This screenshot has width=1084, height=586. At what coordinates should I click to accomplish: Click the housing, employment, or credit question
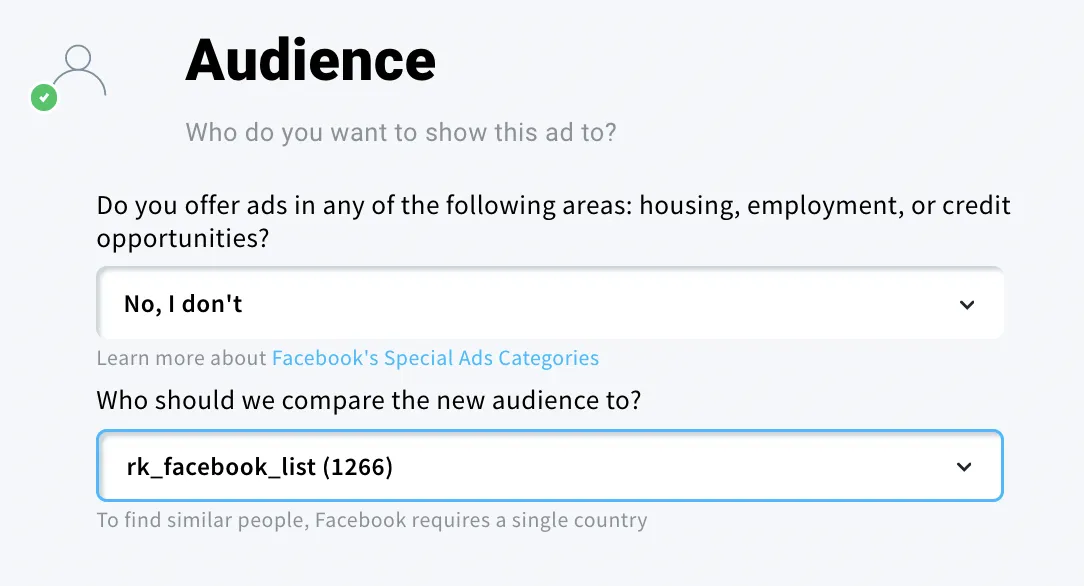point(553,206)
